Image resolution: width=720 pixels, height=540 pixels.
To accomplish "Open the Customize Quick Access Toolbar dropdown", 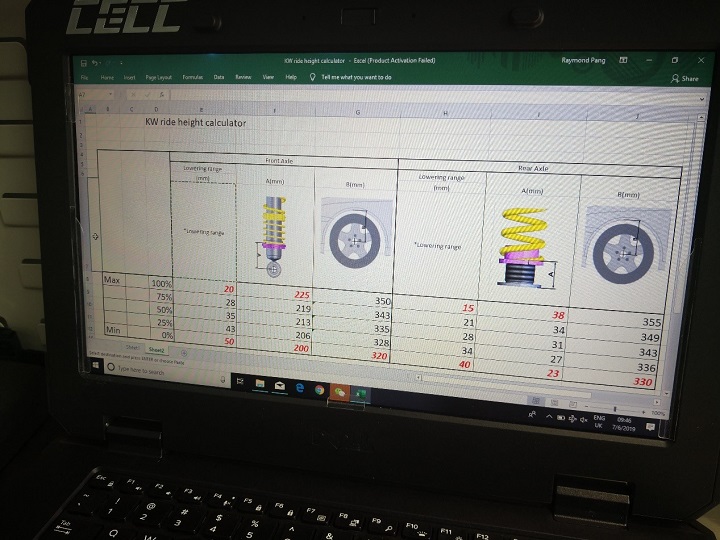I will tap(121, 63).
